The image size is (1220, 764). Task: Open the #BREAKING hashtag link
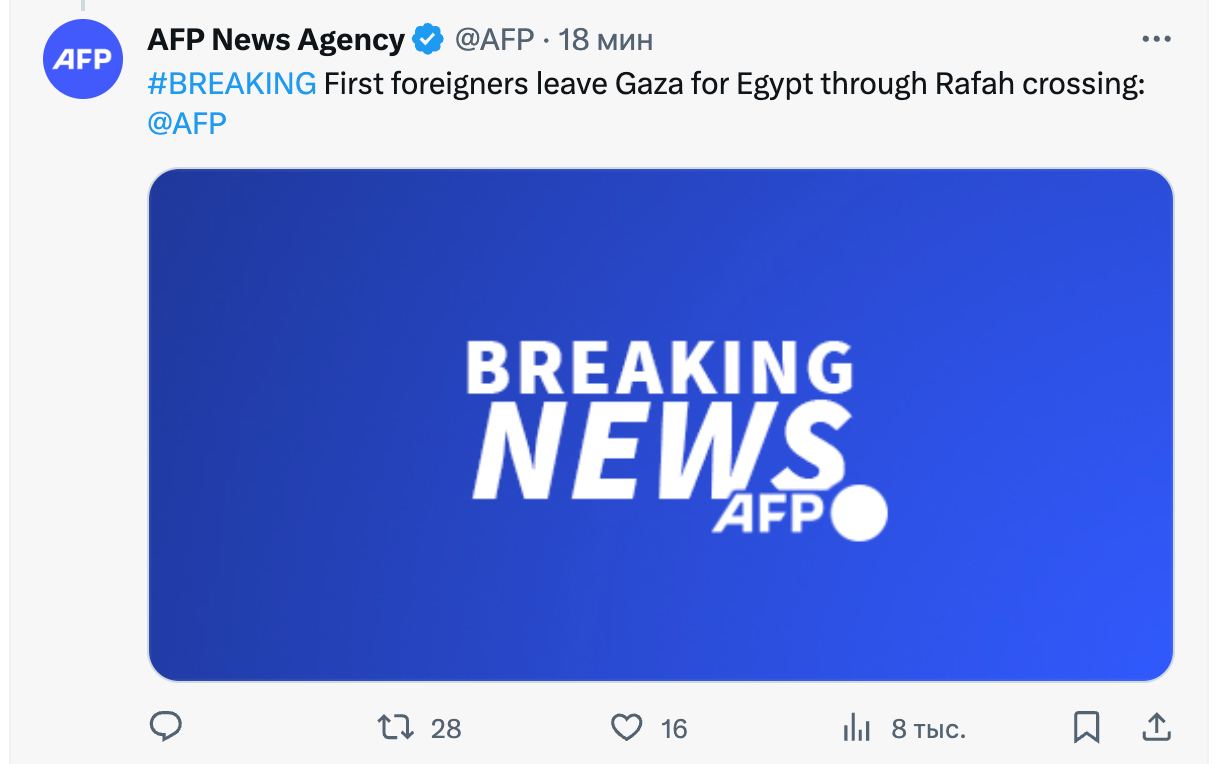[x=232, y=84]
